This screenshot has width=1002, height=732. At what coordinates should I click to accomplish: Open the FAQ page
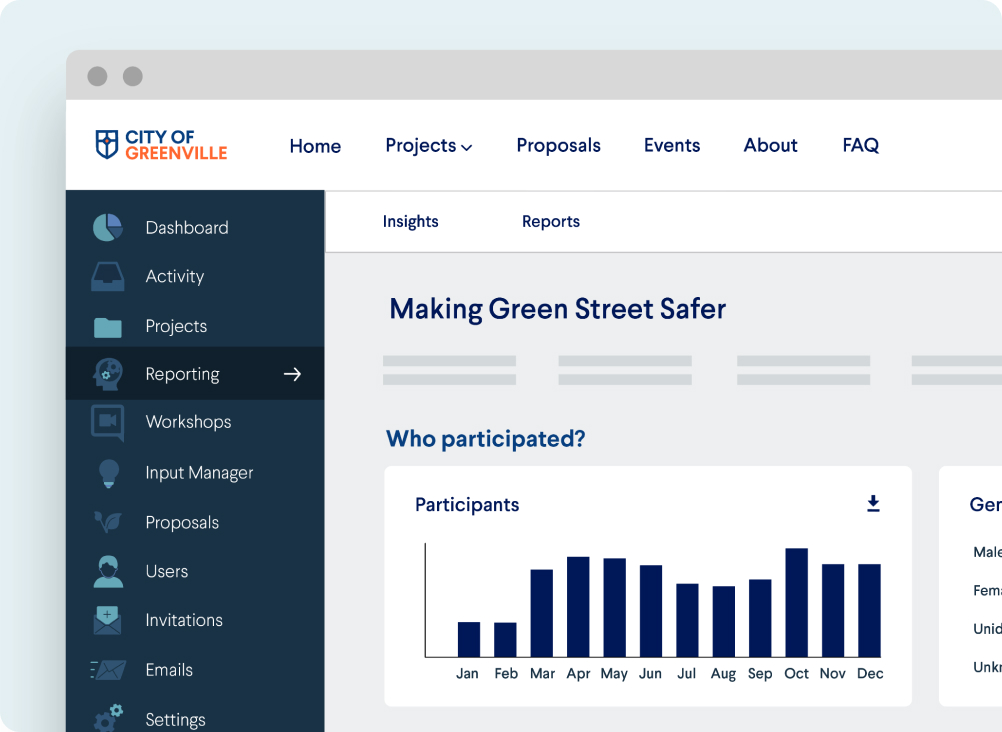click(860, 146)
